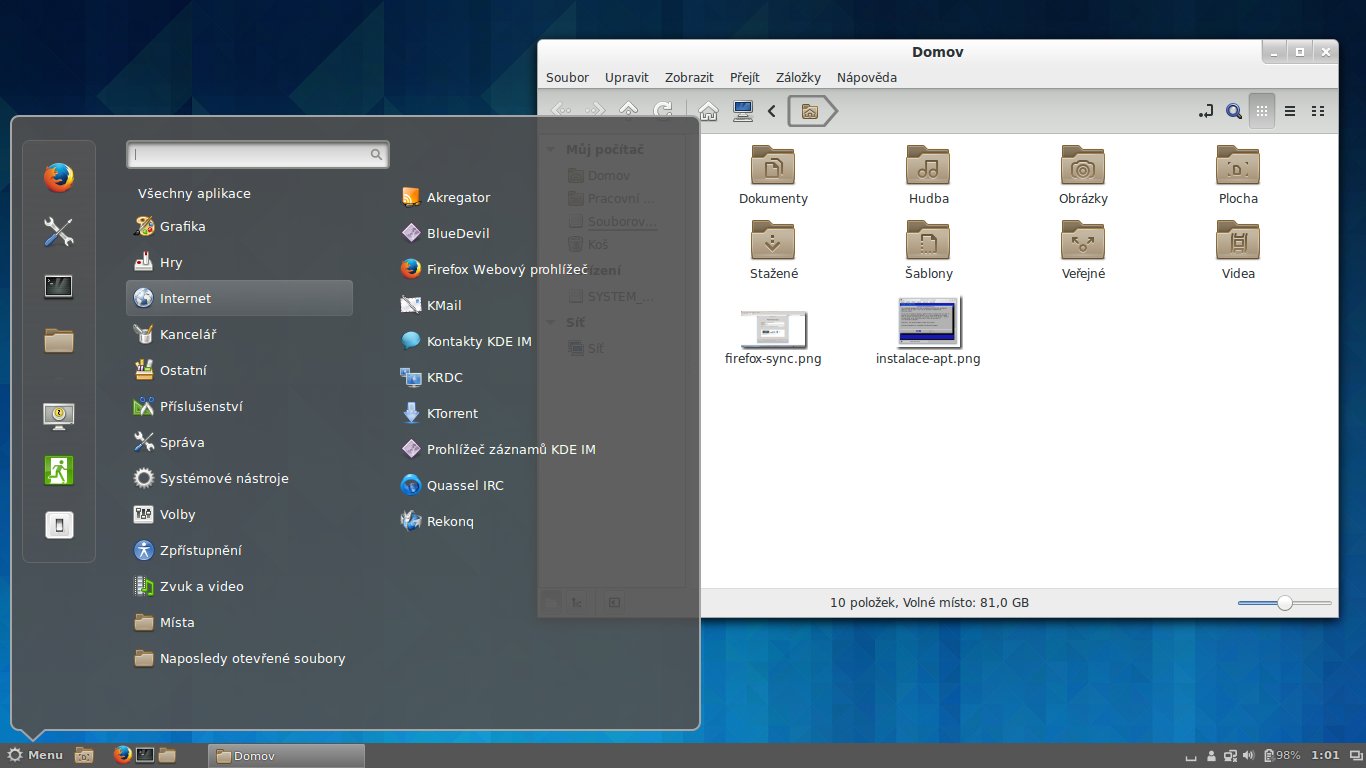Click the search magnifier in file manager
1366x768 pixels.
tap(1234, 111)
